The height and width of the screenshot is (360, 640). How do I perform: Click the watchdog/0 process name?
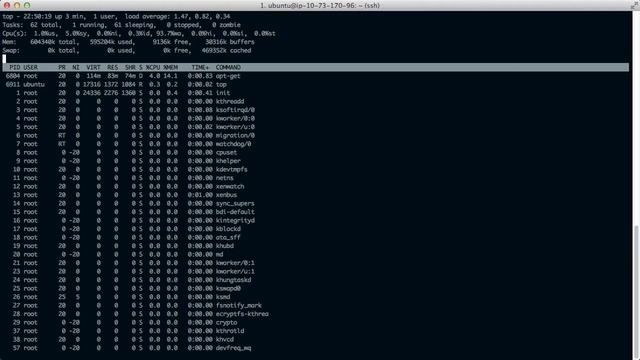pyautogui.click(x=233, y=144)
